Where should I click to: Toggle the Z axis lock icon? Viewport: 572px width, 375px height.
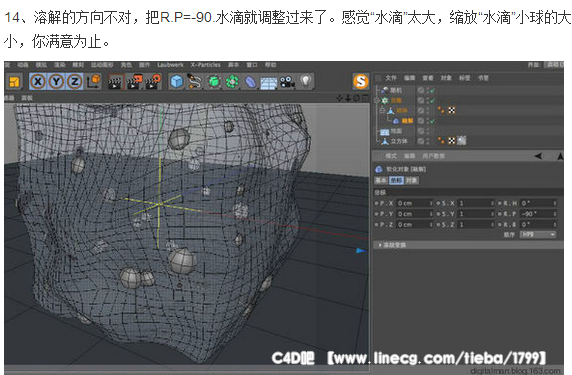pos(74,81)
